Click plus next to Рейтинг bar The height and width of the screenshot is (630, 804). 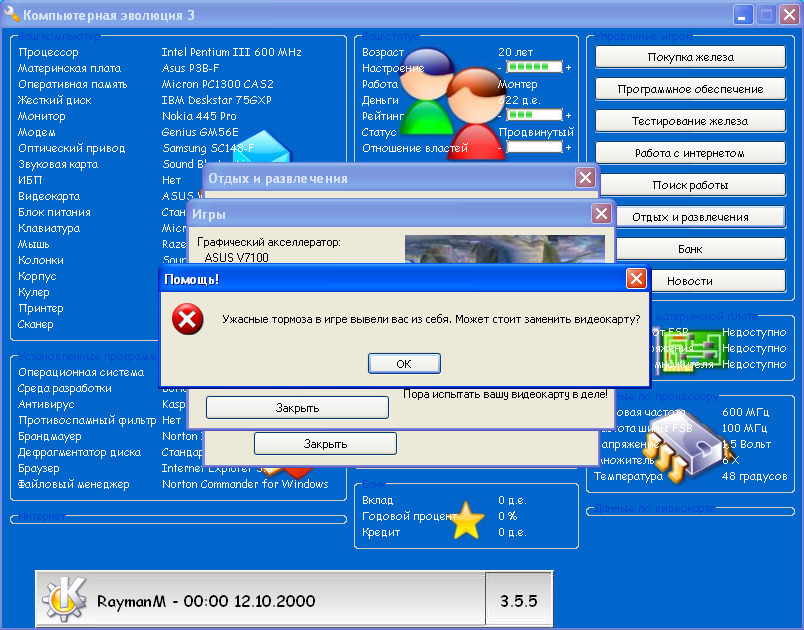point(568,115)
